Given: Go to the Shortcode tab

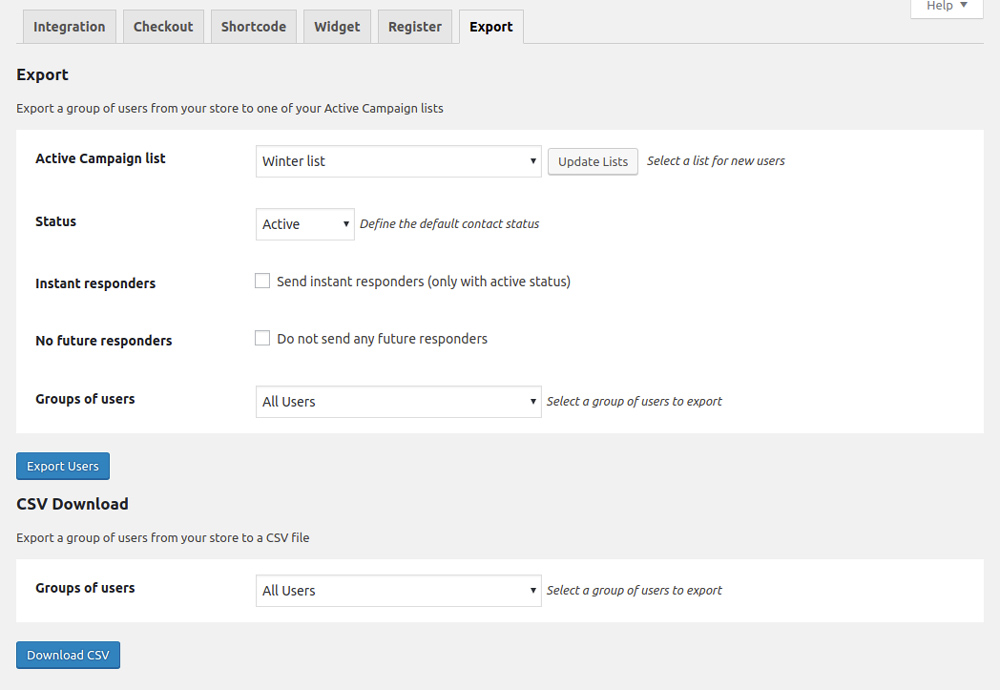Looking at the screenshot, I should click(x=253, y=27).
